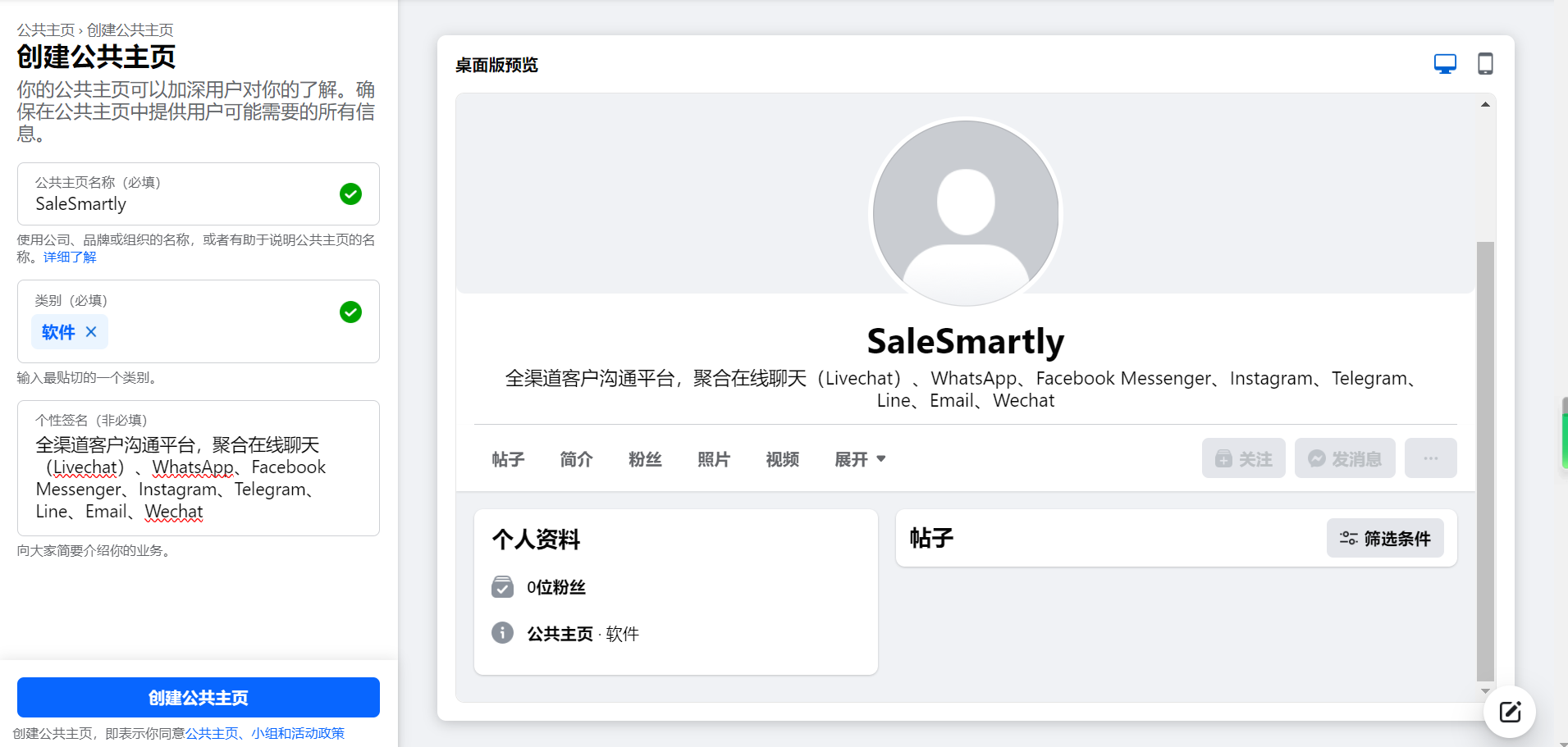Click the 公共主页 breadcrumb link
This screenshot has width=1568, height=747.
point(45,30)
